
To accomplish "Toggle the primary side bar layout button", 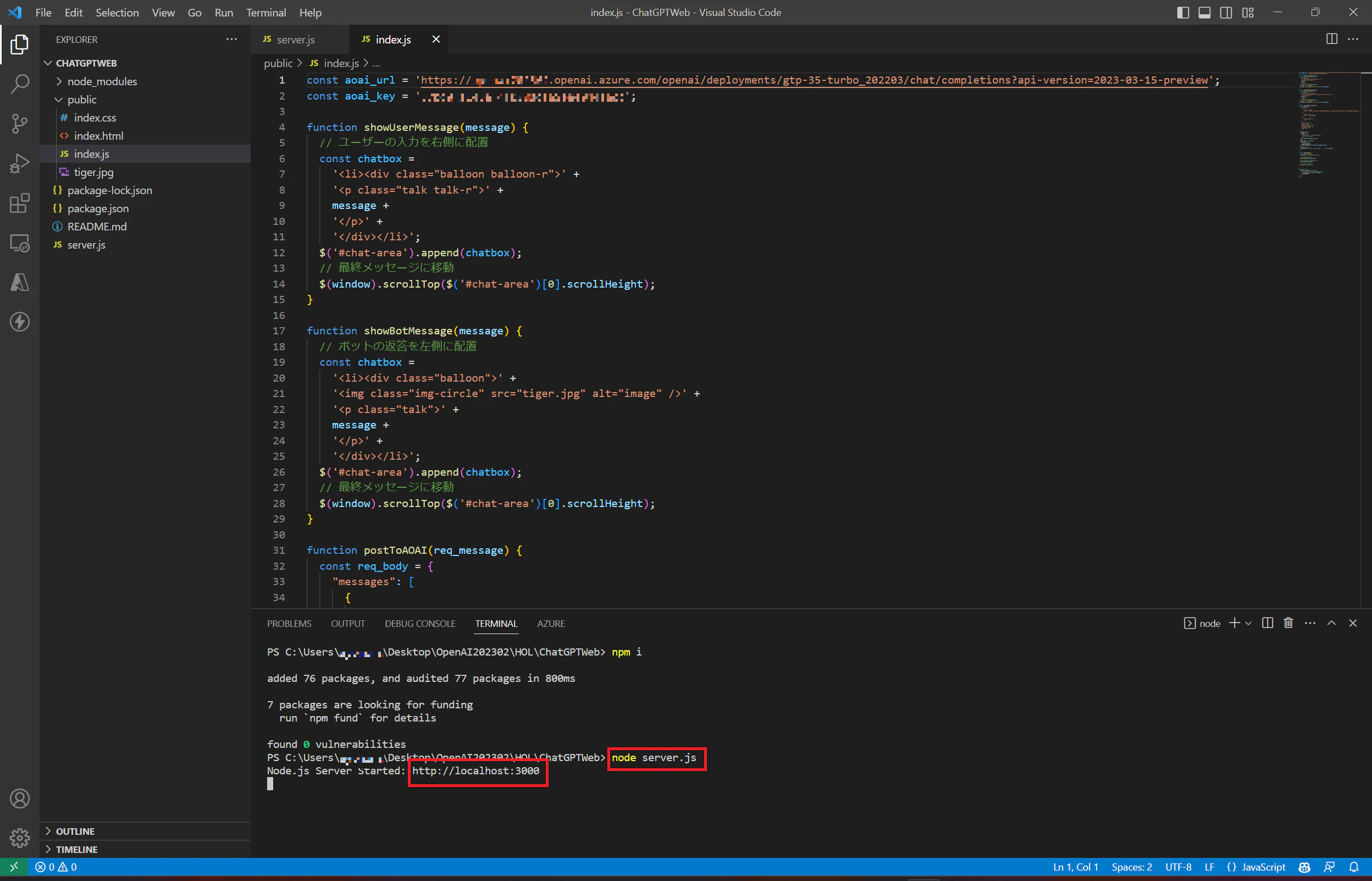I will coord(1183,13).
